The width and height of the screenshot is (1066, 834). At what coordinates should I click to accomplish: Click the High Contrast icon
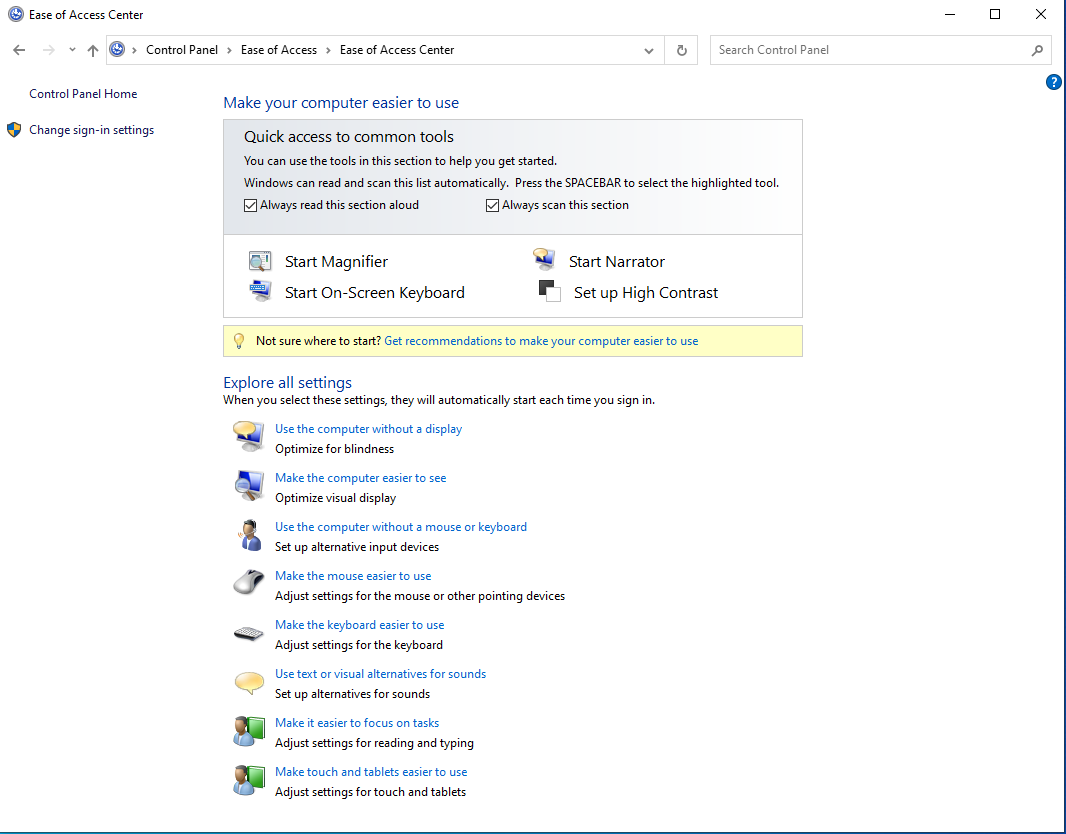[549, 291]
